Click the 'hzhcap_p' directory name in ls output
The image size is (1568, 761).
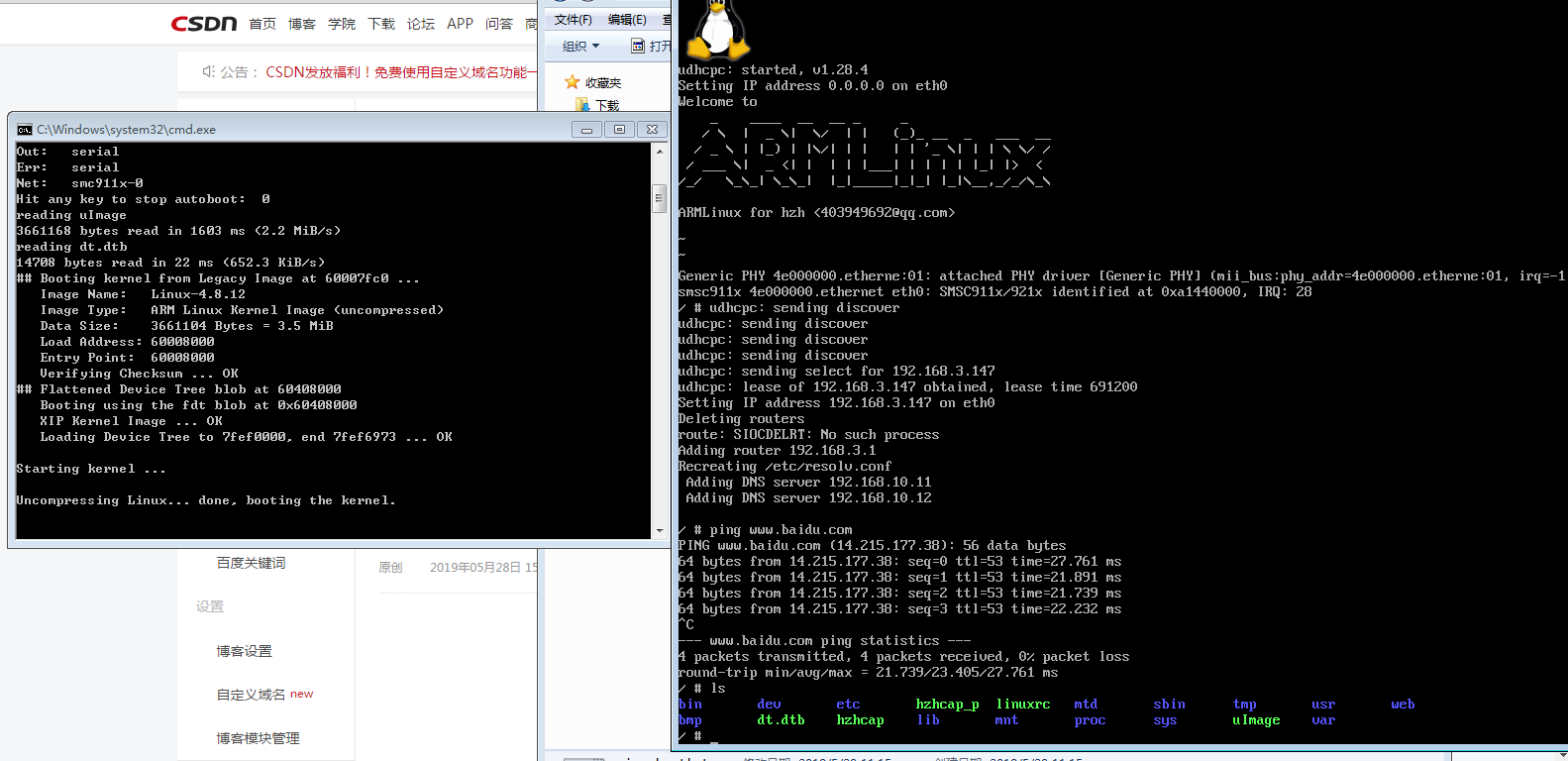(x=947, y=705)
